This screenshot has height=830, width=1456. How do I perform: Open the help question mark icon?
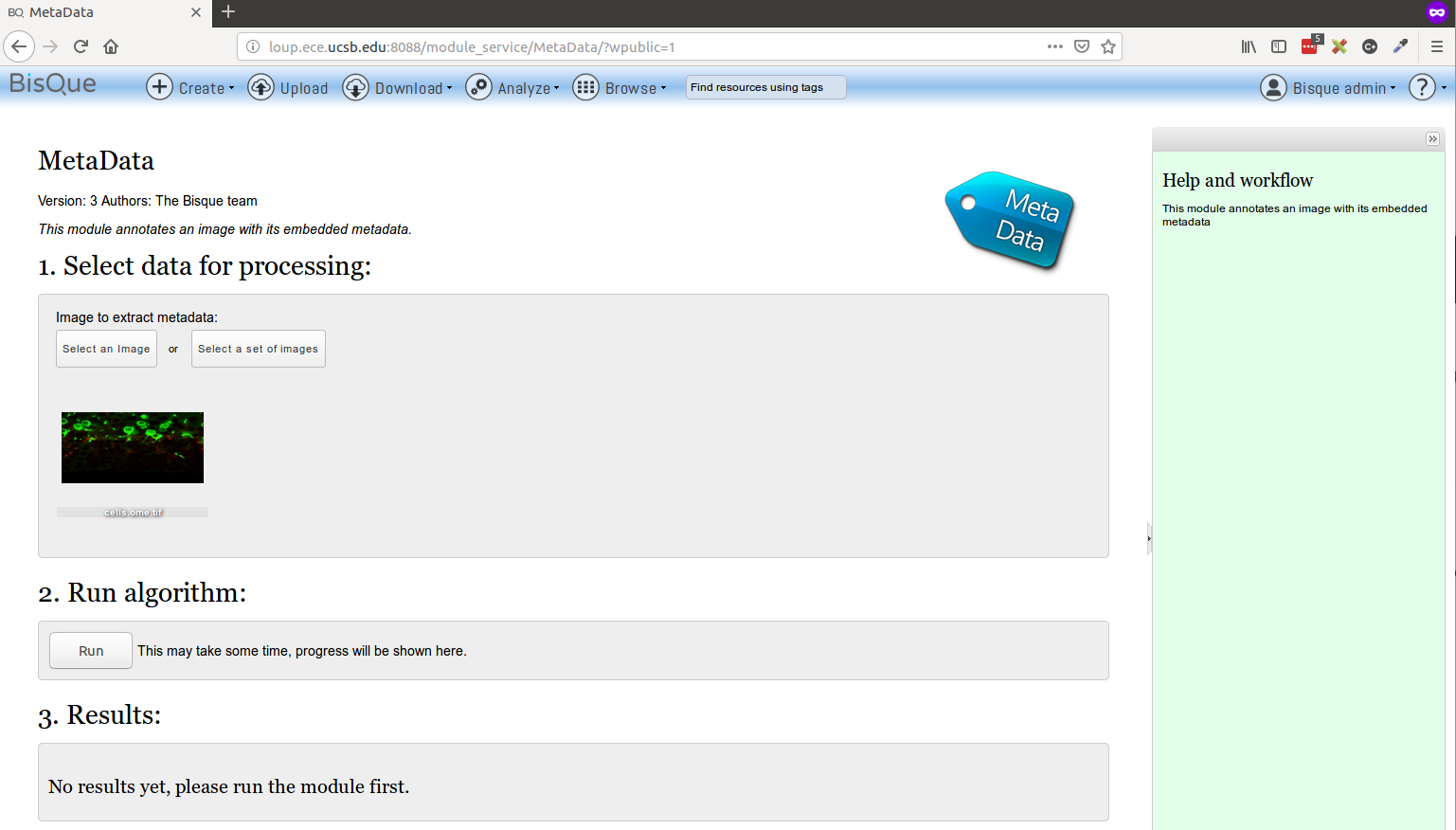click(1422, 87)
